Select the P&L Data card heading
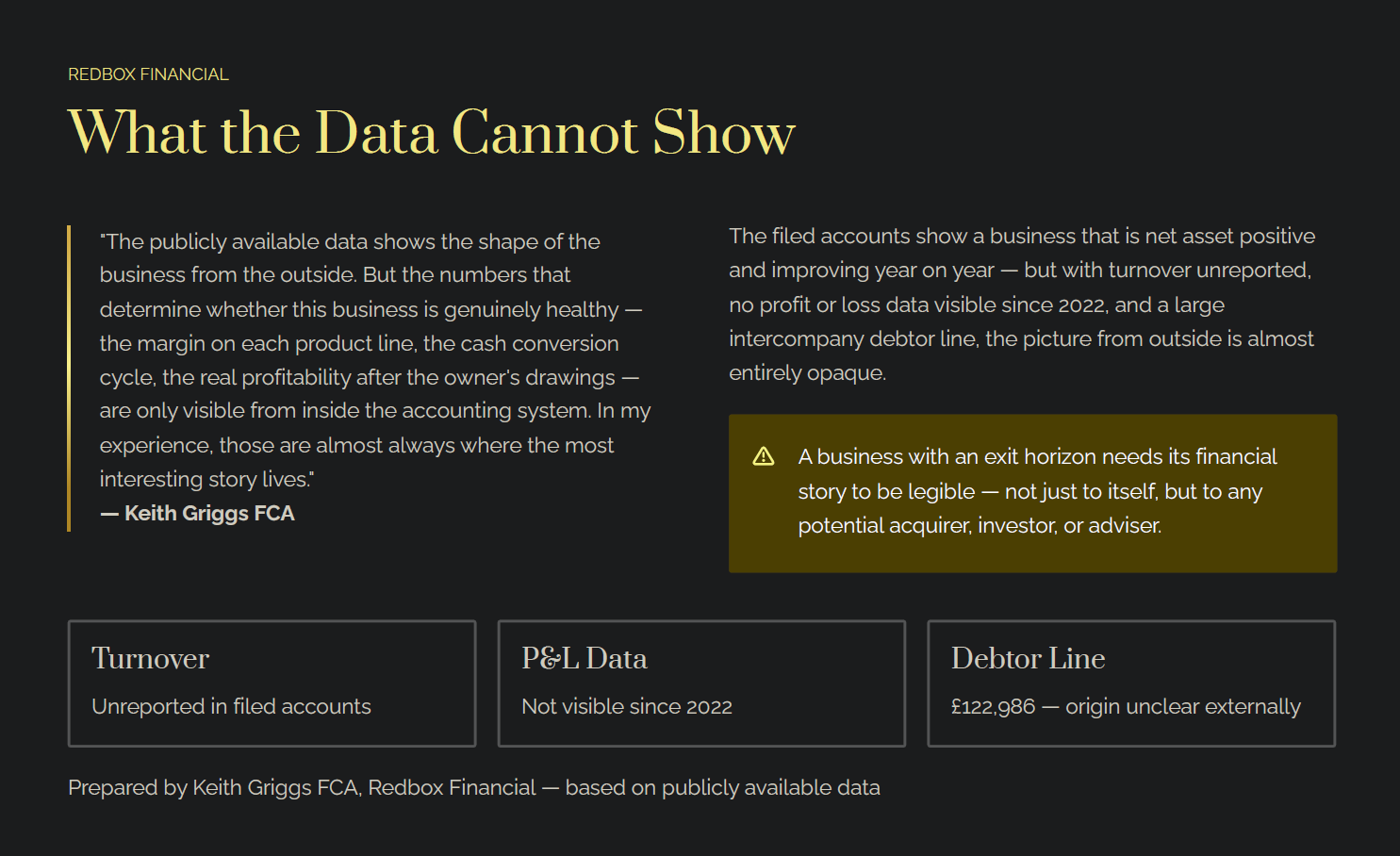Image resolution: width=1400 pixels, height=856 pixels. tap(585, 658)
